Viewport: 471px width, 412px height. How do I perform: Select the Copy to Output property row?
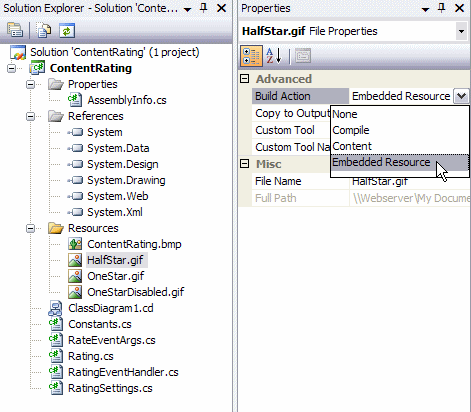tap(293, 113)
